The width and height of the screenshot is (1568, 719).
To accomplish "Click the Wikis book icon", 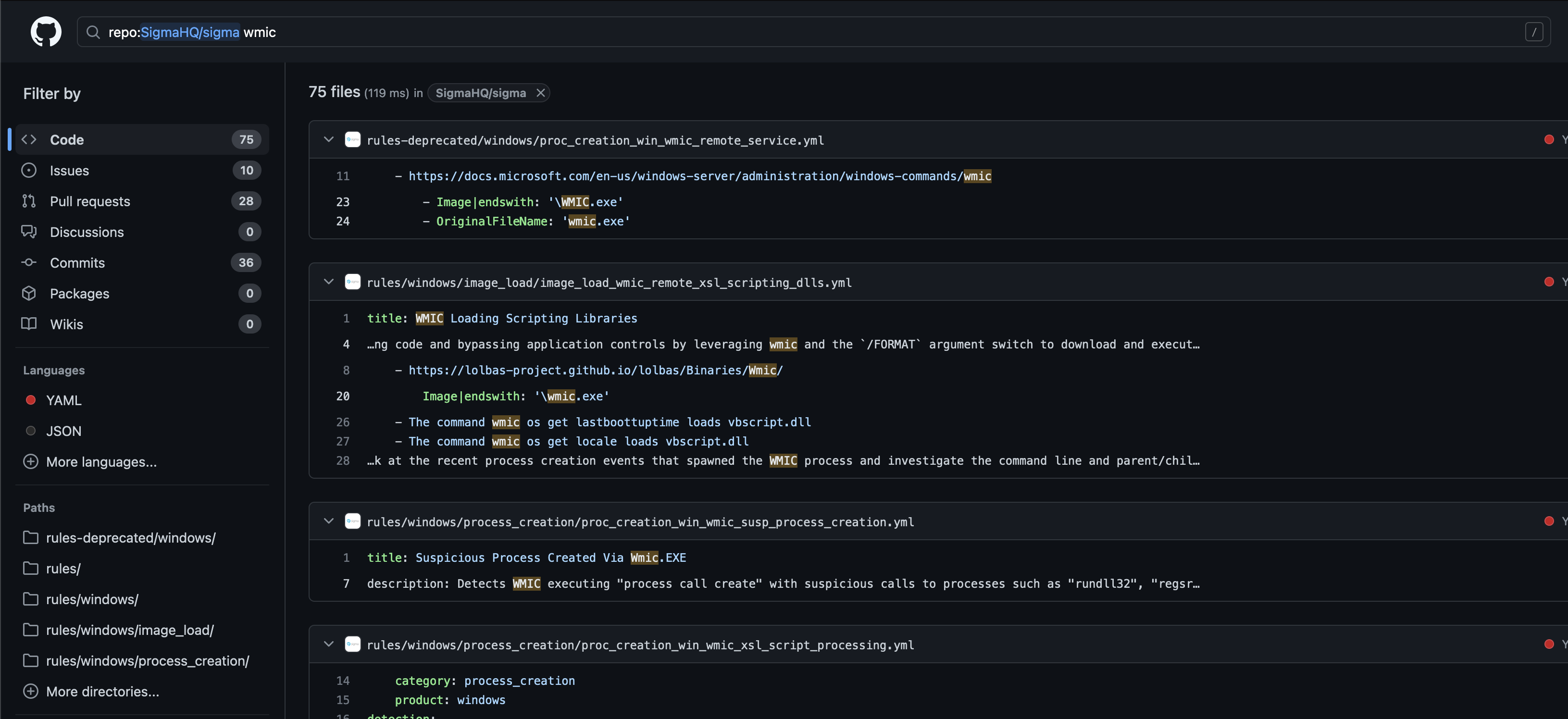I will pos(29,324).
